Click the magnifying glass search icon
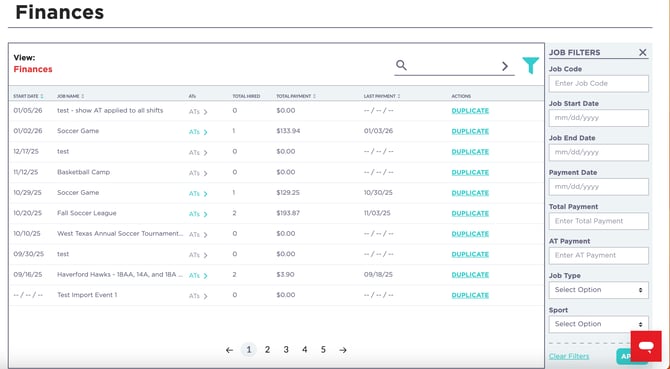670x369 pixels. (401, 65)
